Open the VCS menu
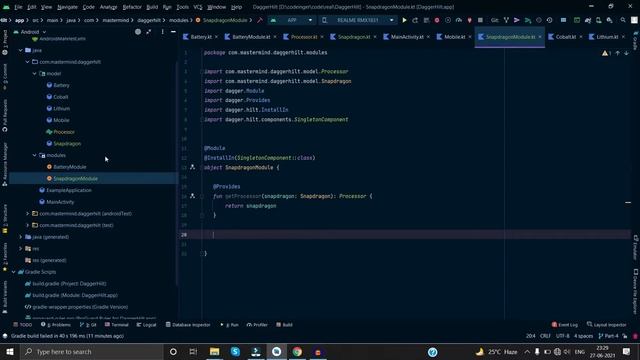640x360 pixels. tap(198, 7)
